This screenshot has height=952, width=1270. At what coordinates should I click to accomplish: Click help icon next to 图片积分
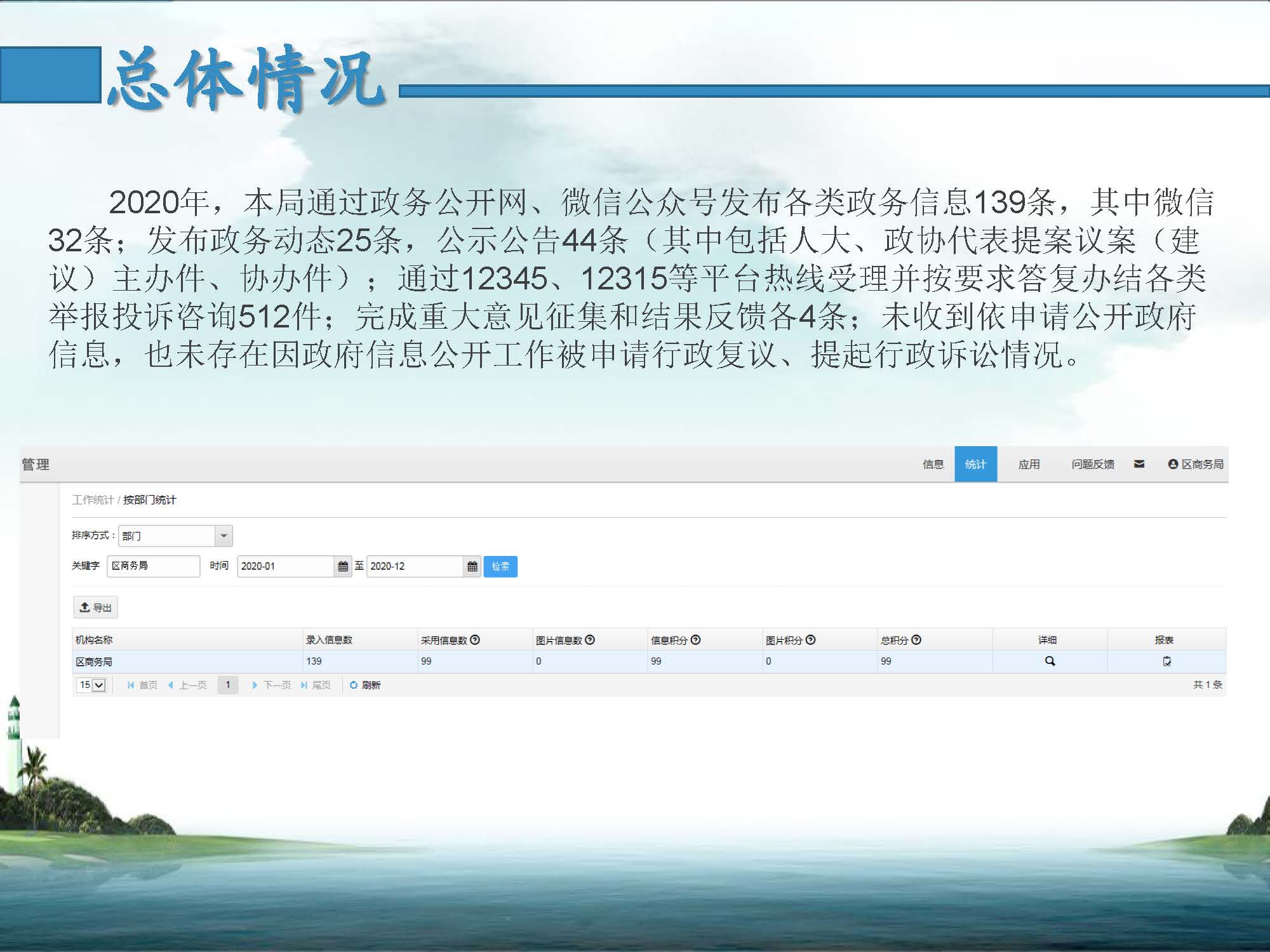click(x=810, y=640)
